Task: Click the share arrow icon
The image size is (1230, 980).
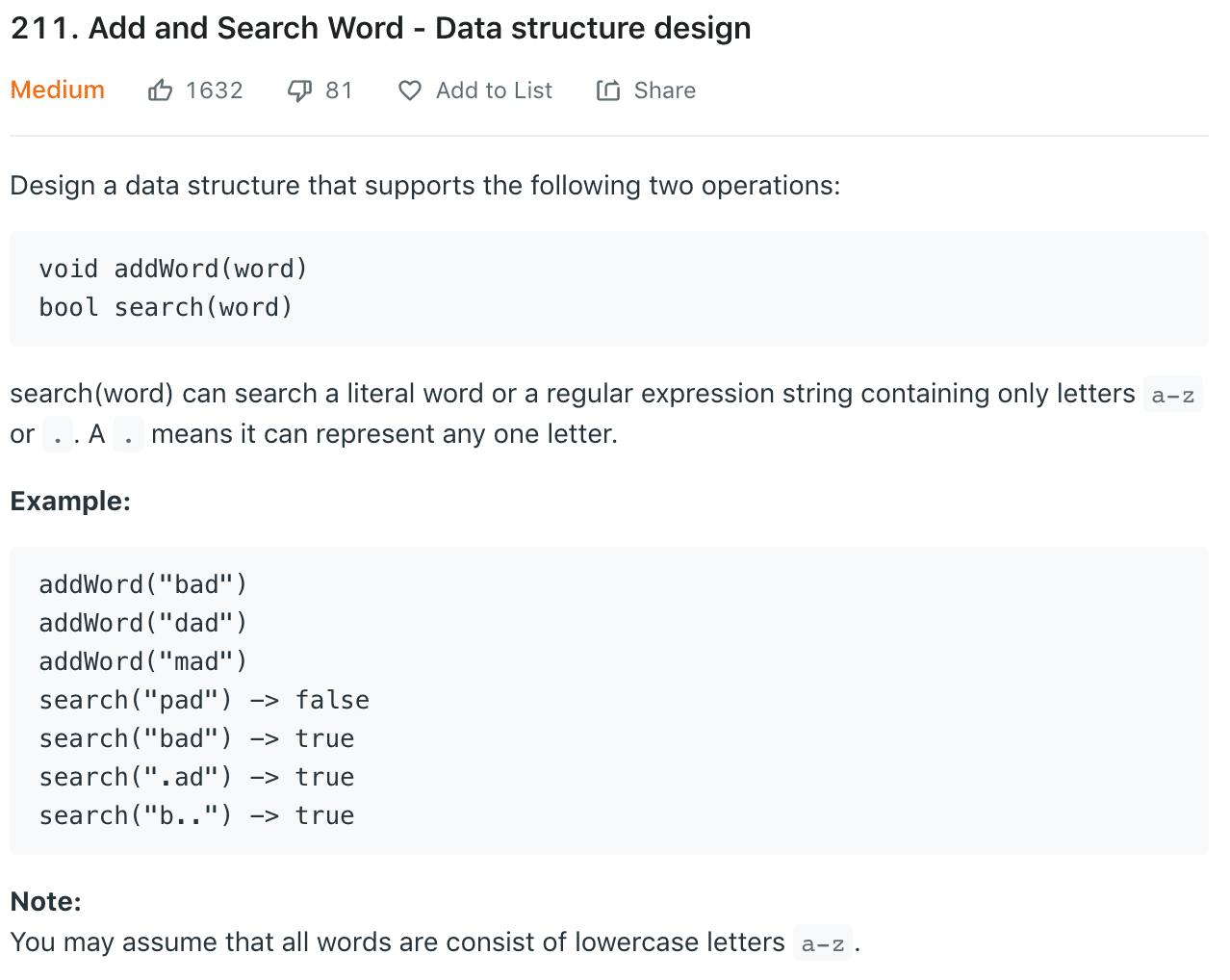Action: coord(608,90)
